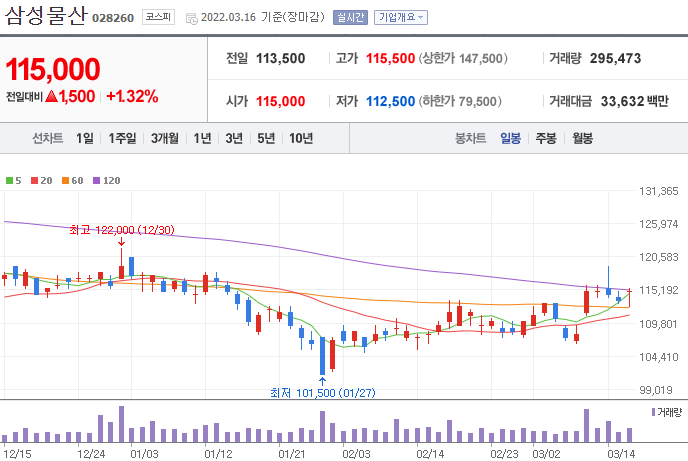Switch to 월봉 monthly candle chart

click(x=583, y=139)
